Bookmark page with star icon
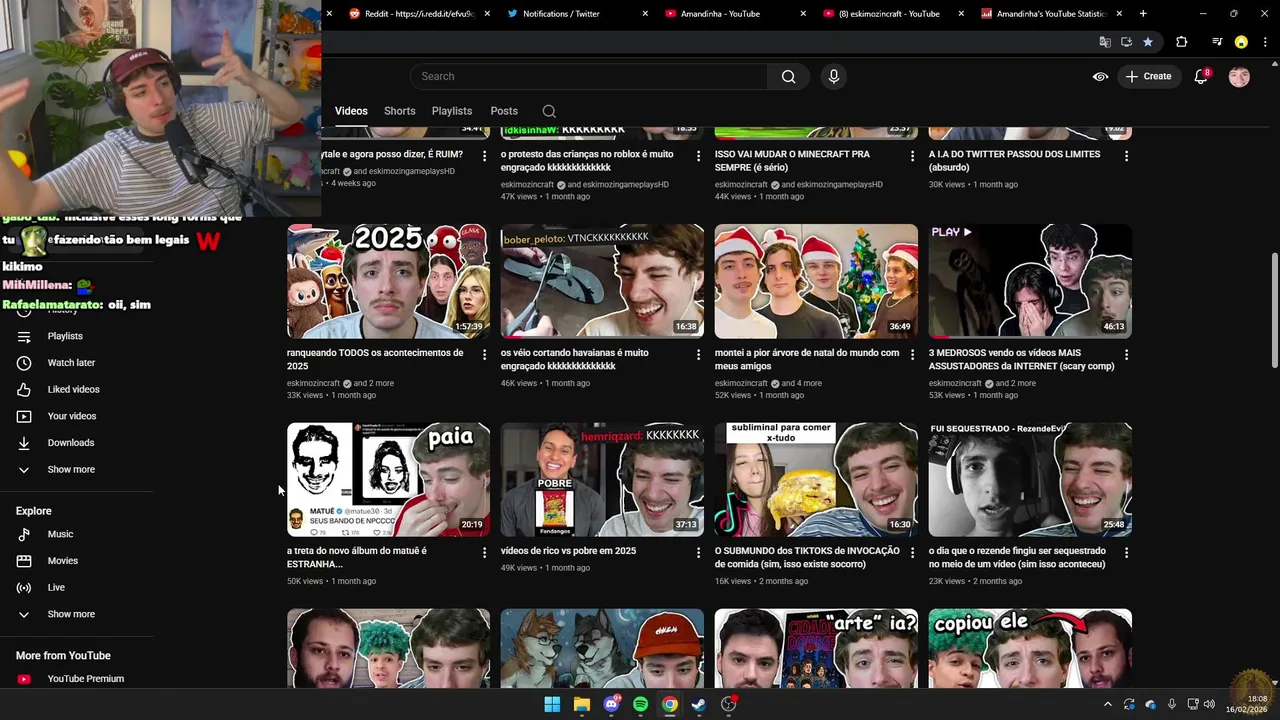Screen dimensions: 1280x720 [x=1147, y=42]
